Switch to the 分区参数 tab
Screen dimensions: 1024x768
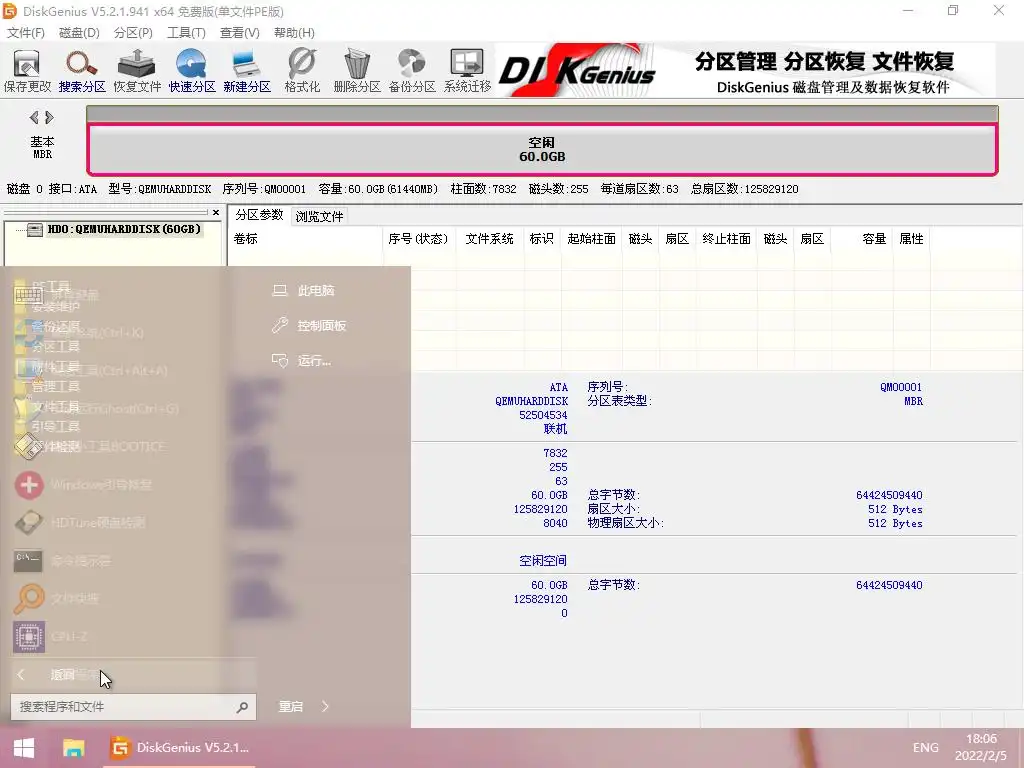pyautogui.click(x=259, y=215)
